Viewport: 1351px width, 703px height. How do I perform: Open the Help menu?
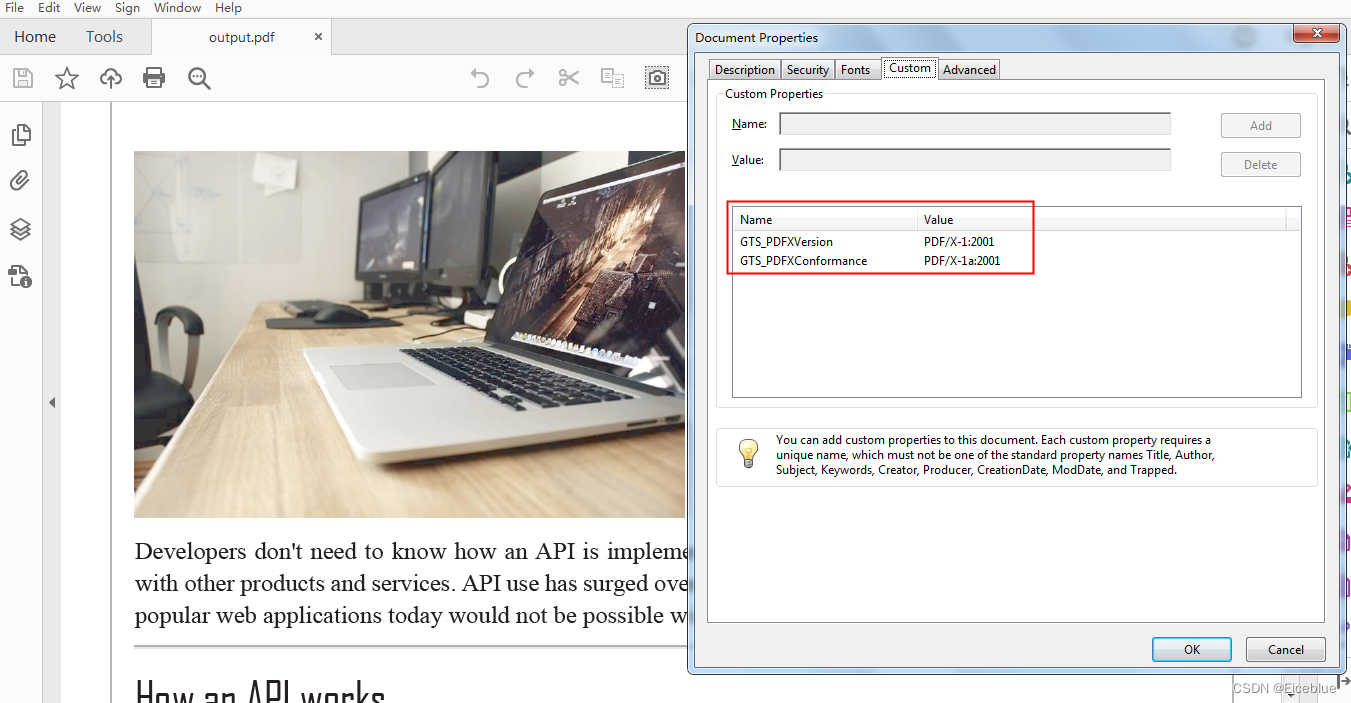228,8
